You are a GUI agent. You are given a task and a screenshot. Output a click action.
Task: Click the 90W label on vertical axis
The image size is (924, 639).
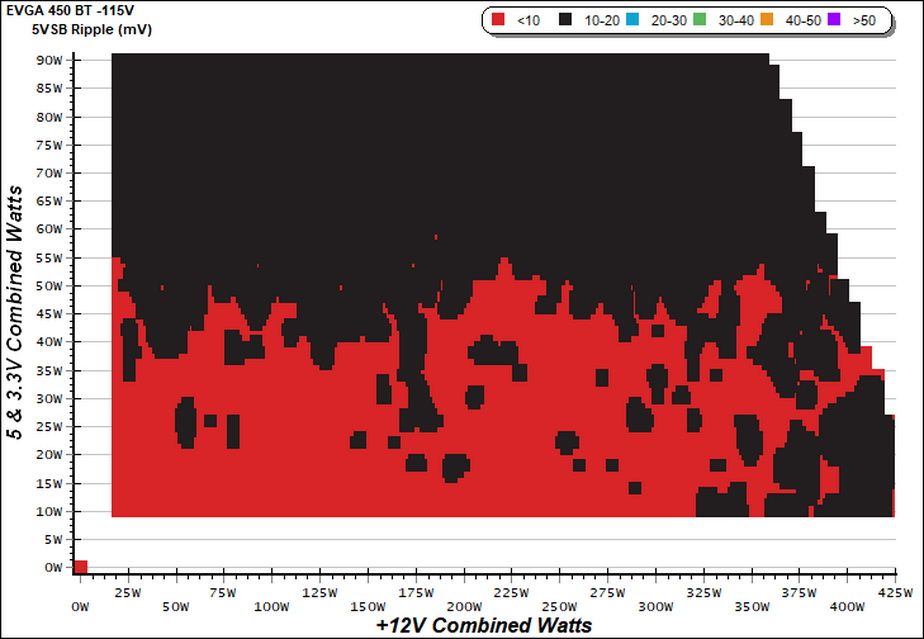[50, 60]
